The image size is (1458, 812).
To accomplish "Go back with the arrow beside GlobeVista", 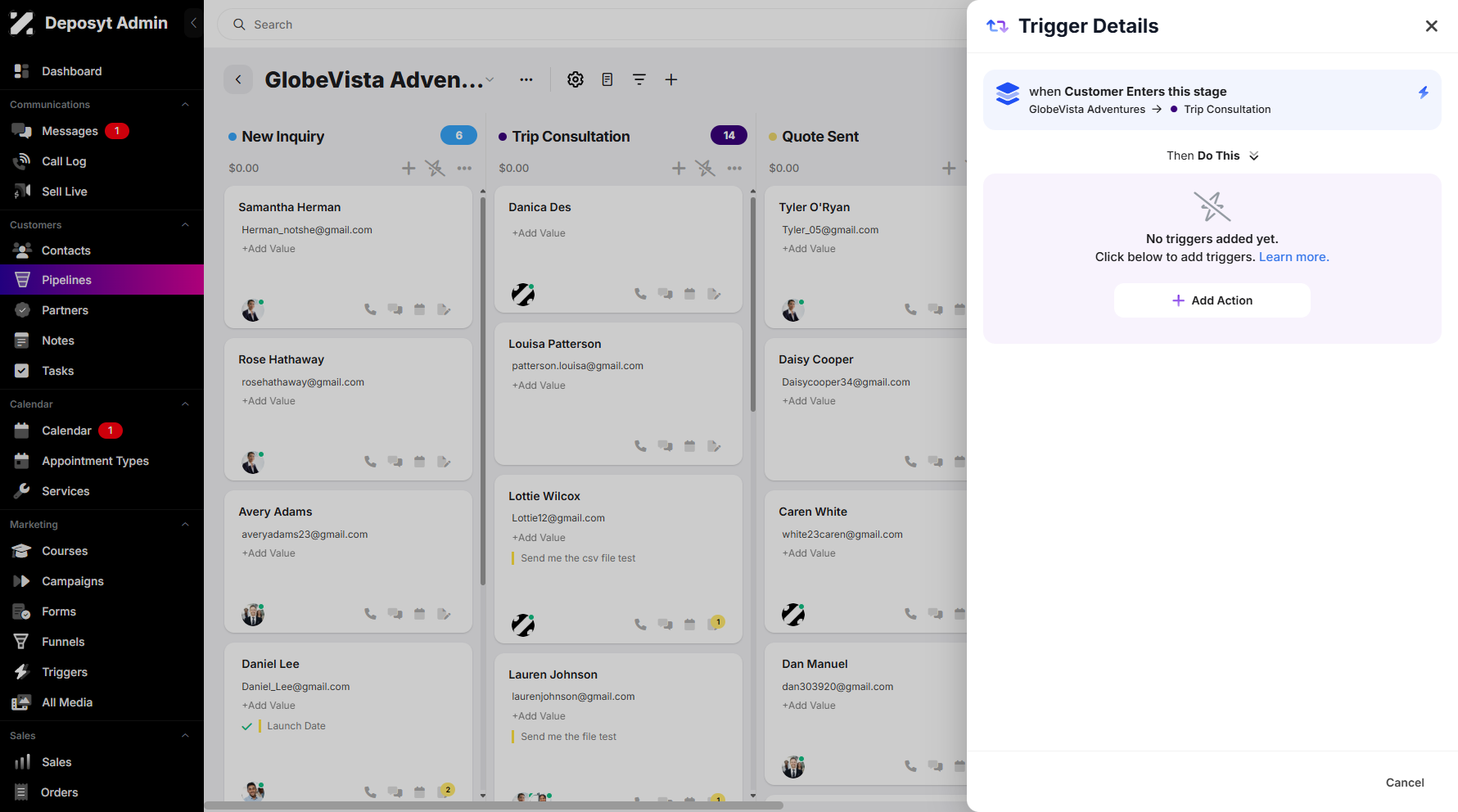I will (x=238, y=79).
